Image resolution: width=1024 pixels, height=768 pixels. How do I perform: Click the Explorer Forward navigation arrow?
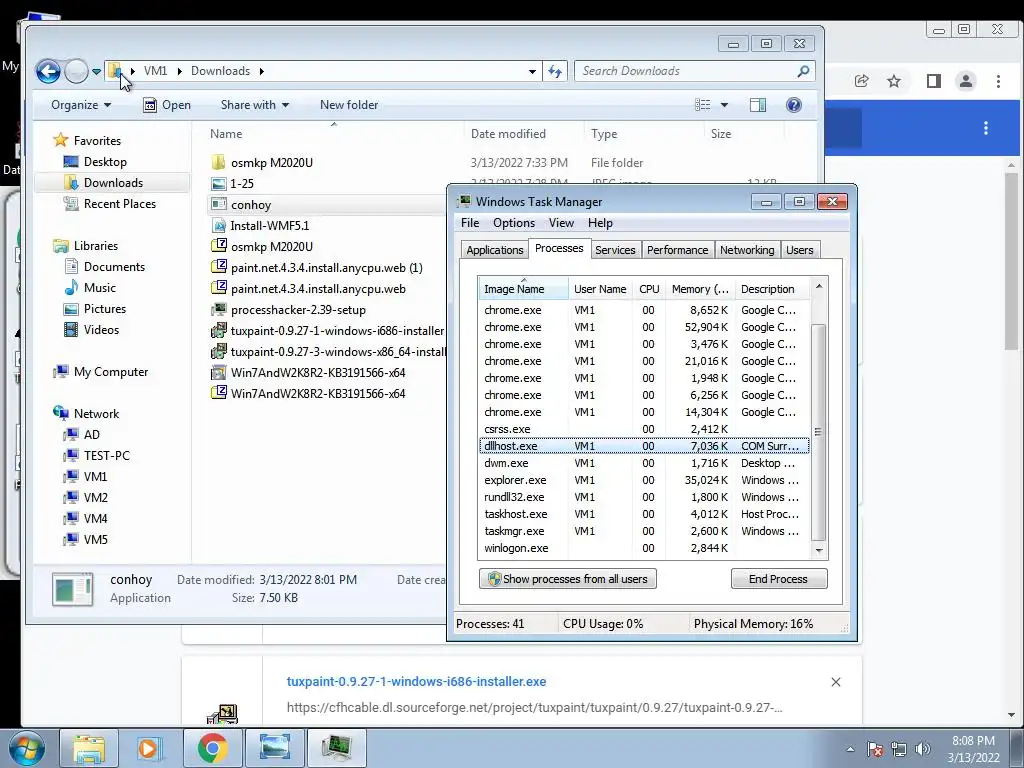pyautogui.click(x=76, y=71)
